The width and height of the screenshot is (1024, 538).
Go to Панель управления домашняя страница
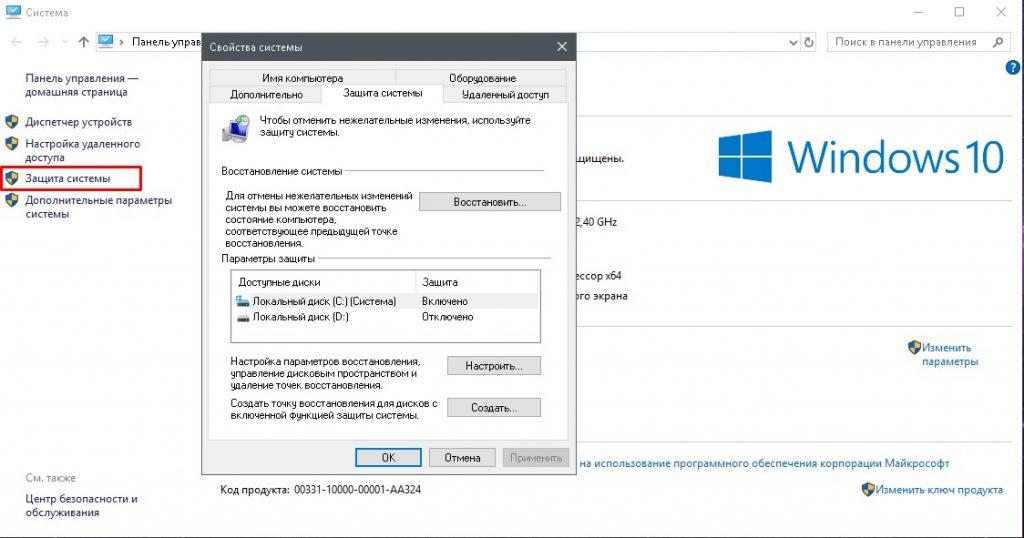tap(82, 85)
